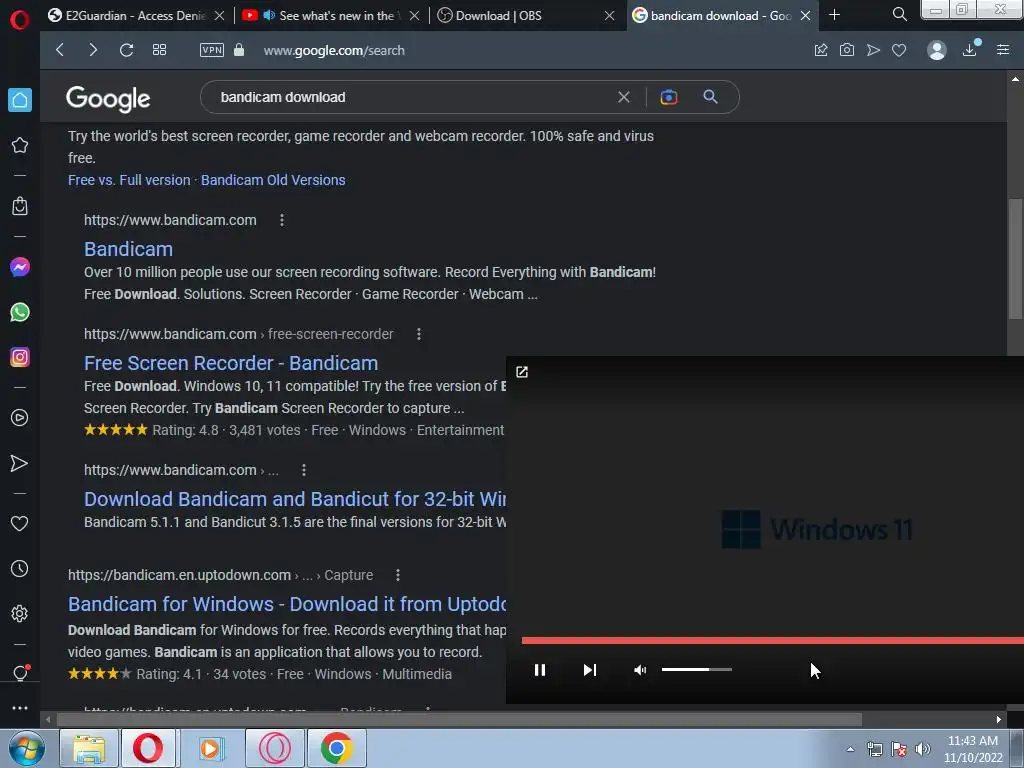Open Messenger in sidebar

click(x=20, y=267)
